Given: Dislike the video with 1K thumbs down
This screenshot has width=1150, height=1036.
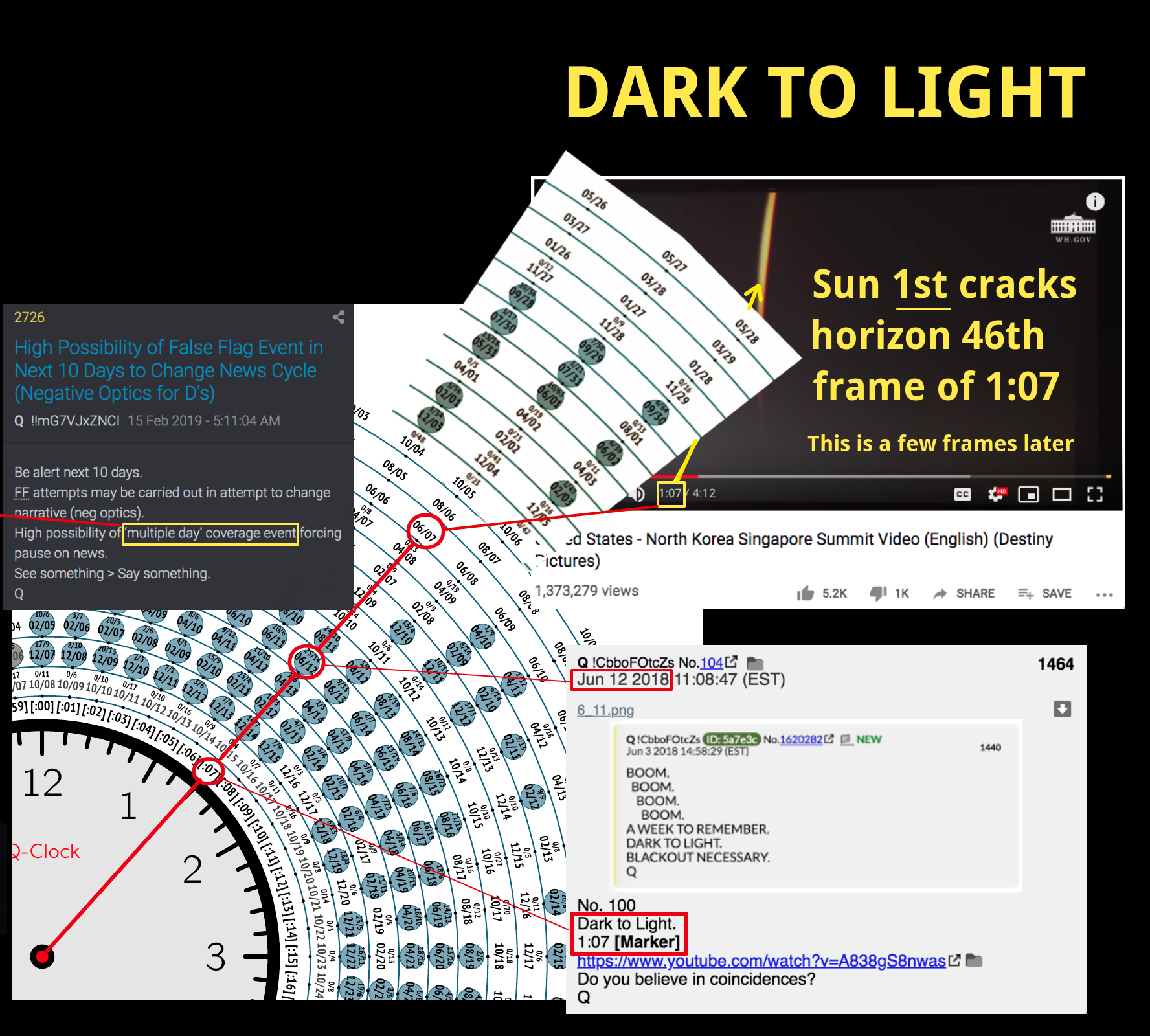Looking at the screenshot, I should [889, 593].
